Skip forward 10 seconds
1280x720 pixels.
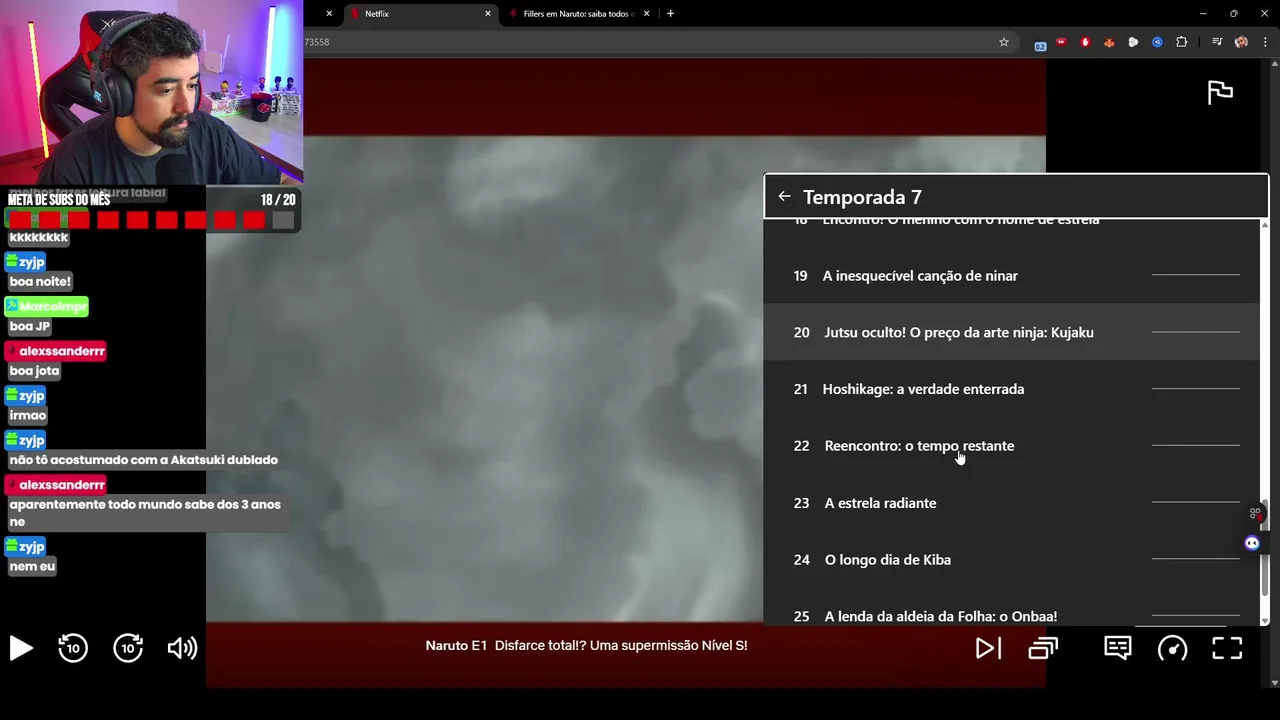pos(128,648)
